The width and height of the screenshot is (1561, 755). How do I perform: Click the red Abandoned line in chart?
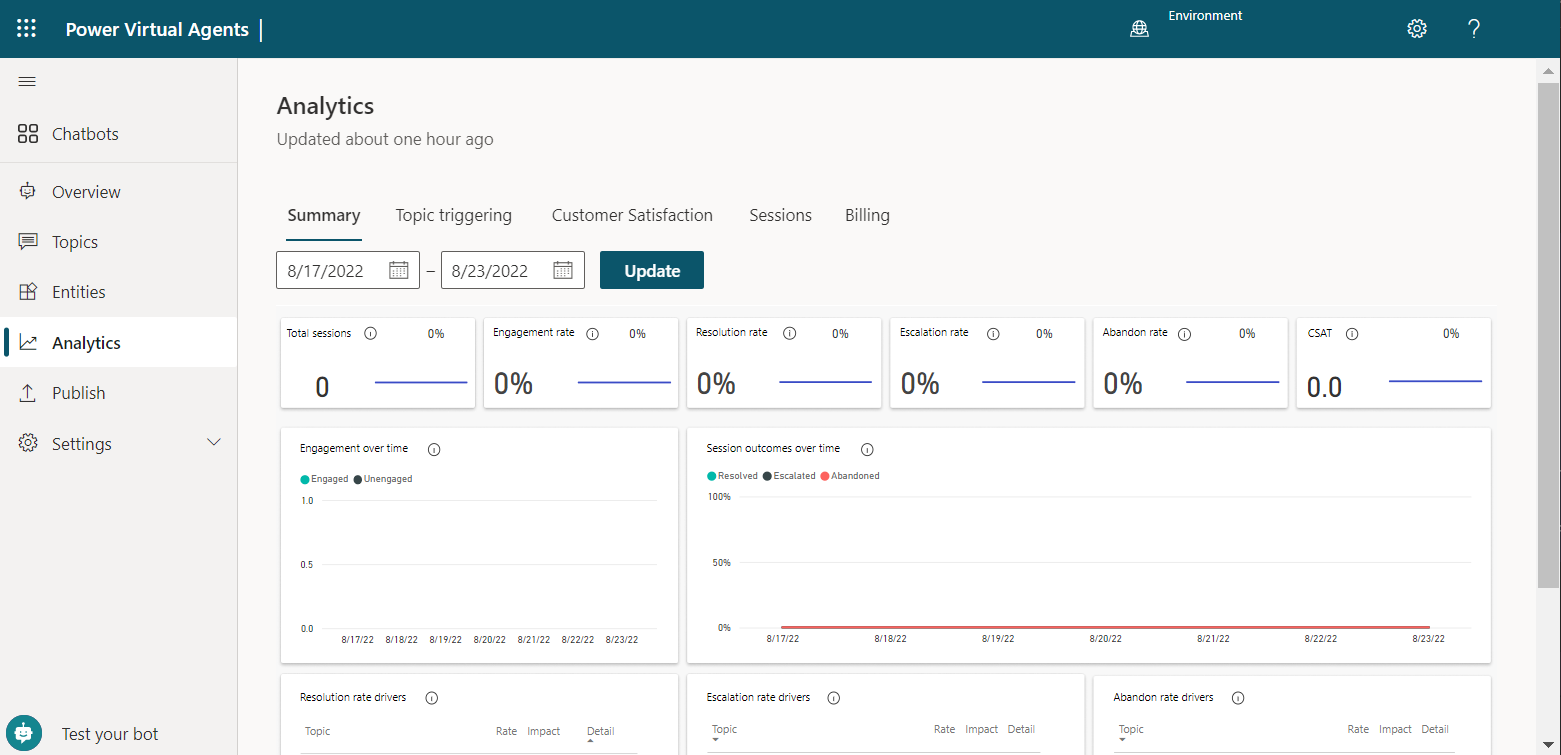click(x=1105, y=627)
